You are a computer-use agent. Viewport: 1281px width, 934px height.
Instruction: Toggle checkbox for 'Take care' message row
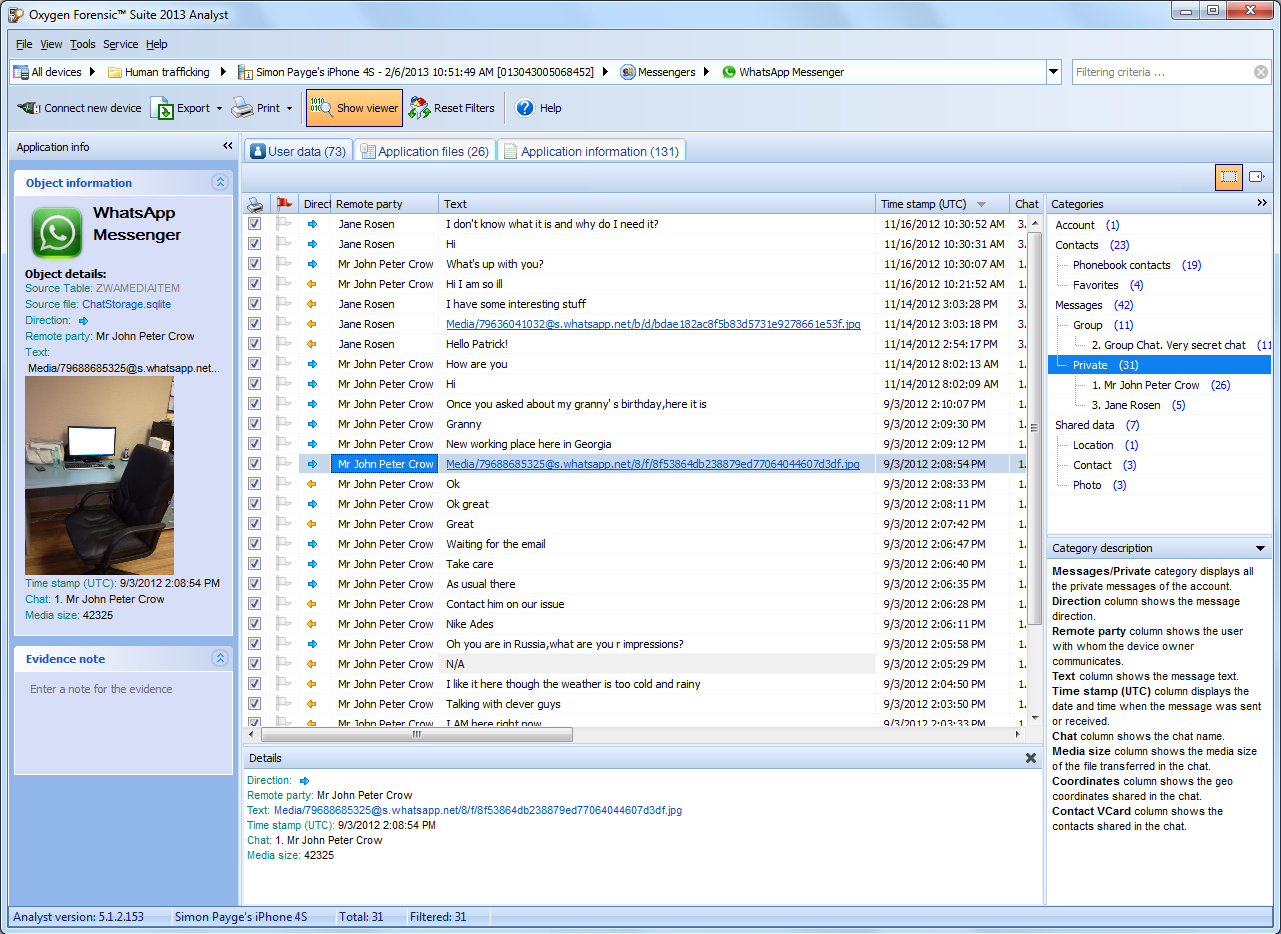click(x=255, y=564)
